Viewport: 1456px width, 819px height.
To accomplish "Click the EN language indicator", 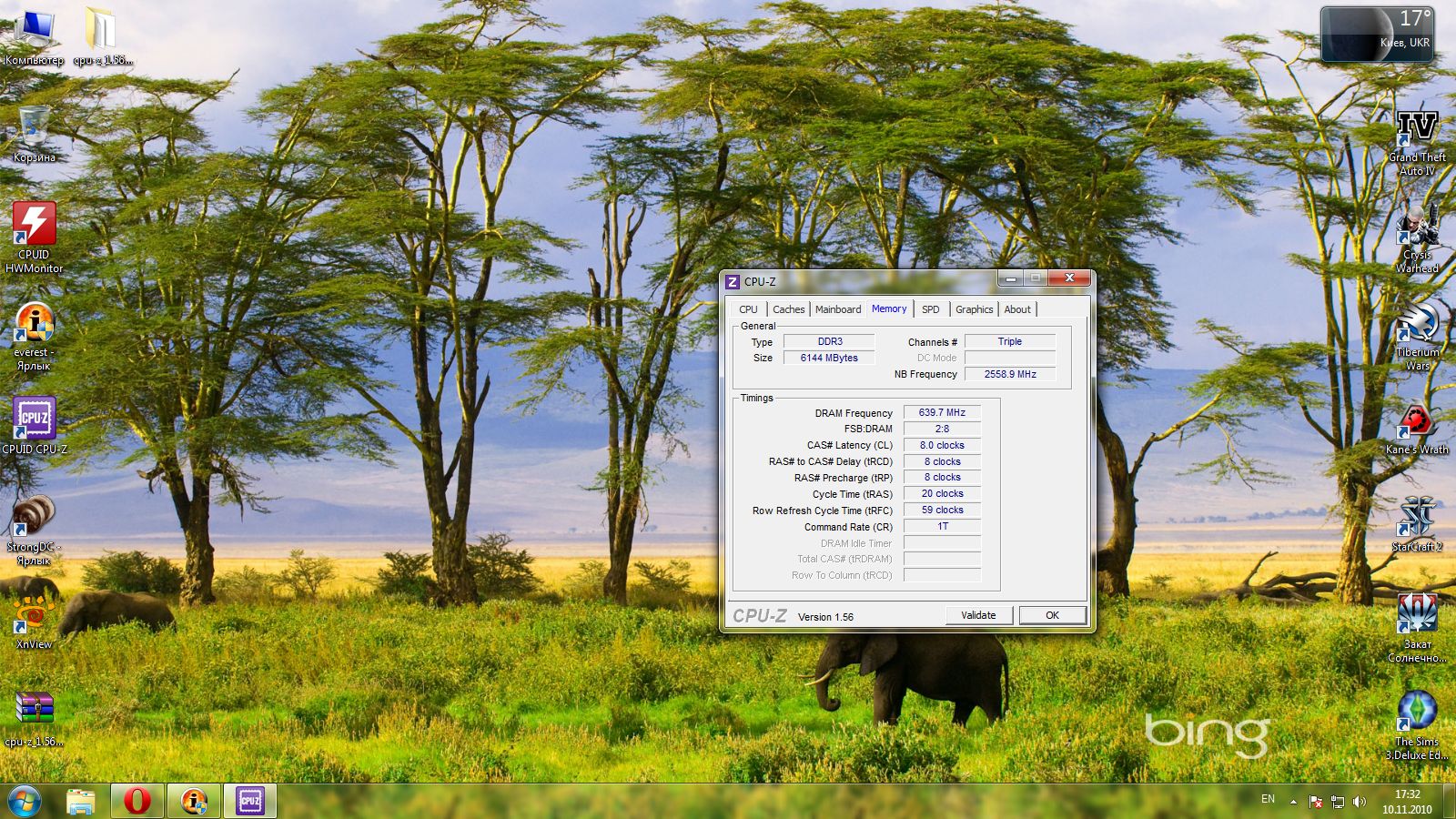I will pos(1268,799).
